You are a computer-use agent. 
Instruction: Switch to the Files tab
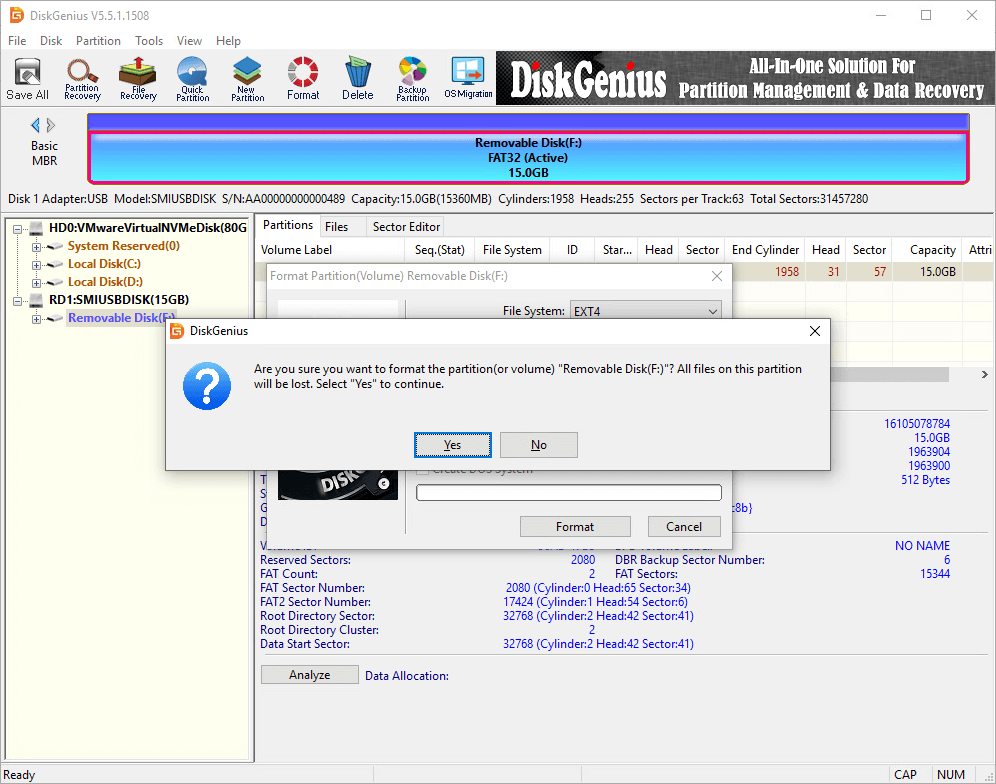[337, 227]
